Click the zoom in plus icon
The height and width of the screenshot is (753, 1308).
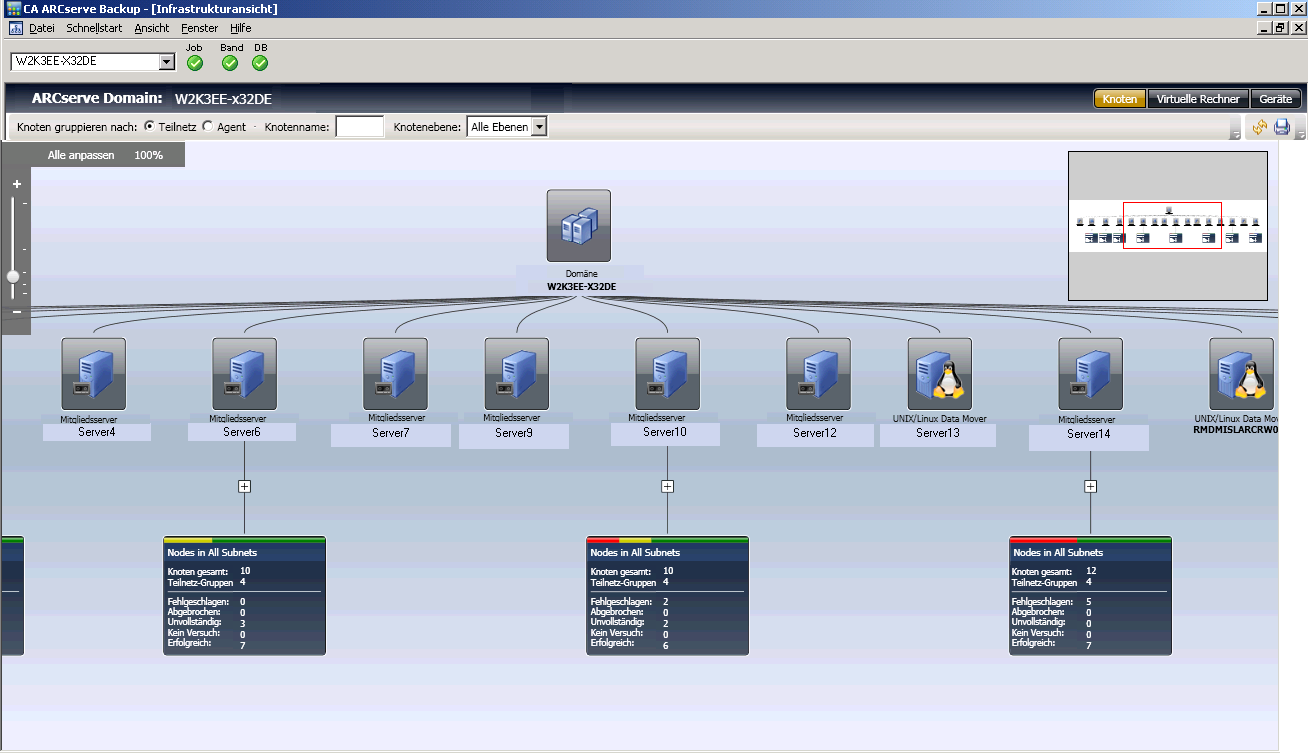pos(17,184)
